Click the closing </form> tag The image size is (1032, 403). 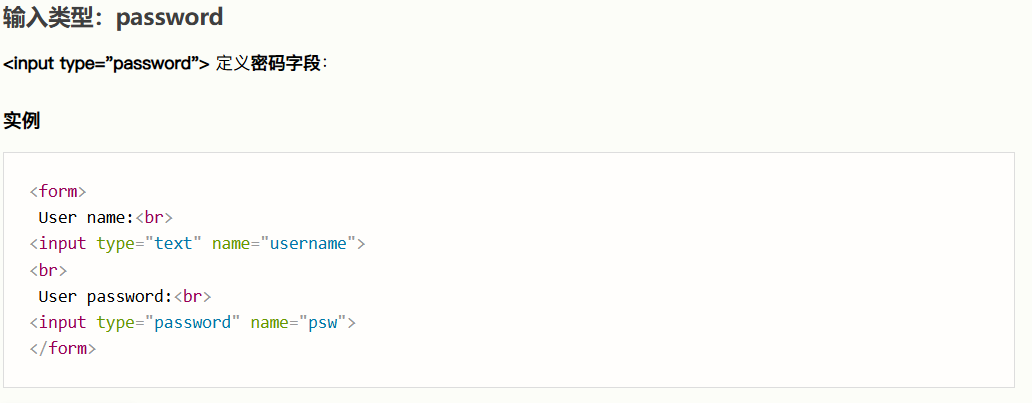coord(62,348)
